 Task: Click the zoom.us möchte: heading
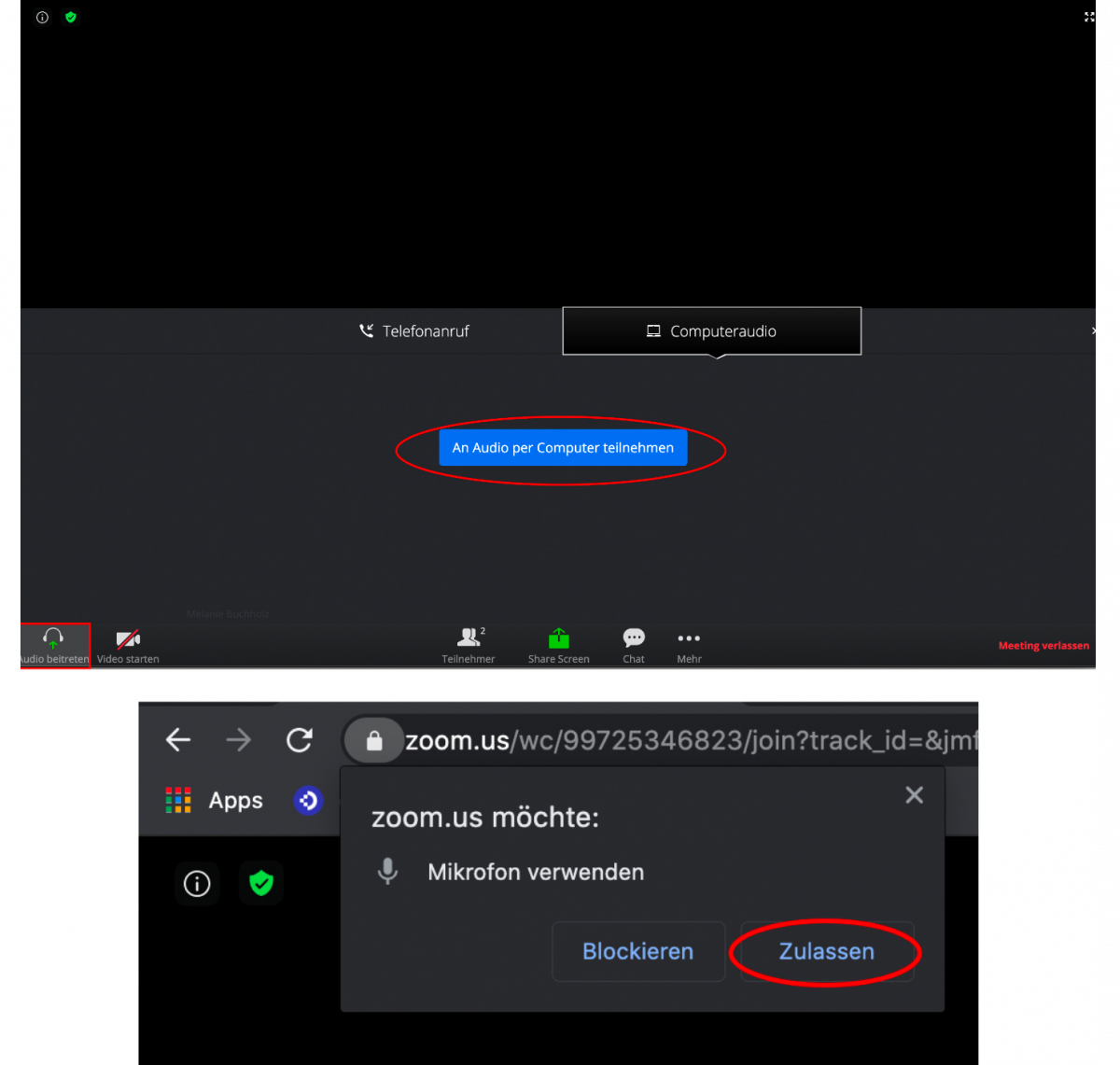(x=485, y=818)
